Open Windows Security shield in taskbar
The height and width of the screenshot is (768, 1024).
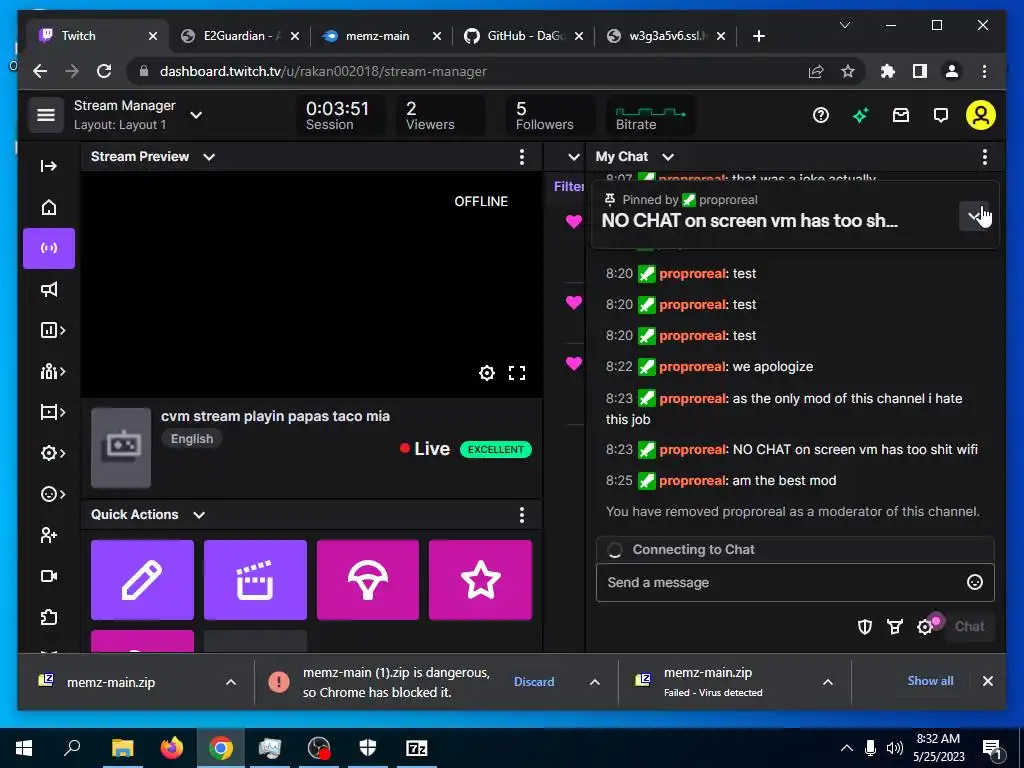coord(368,748)
